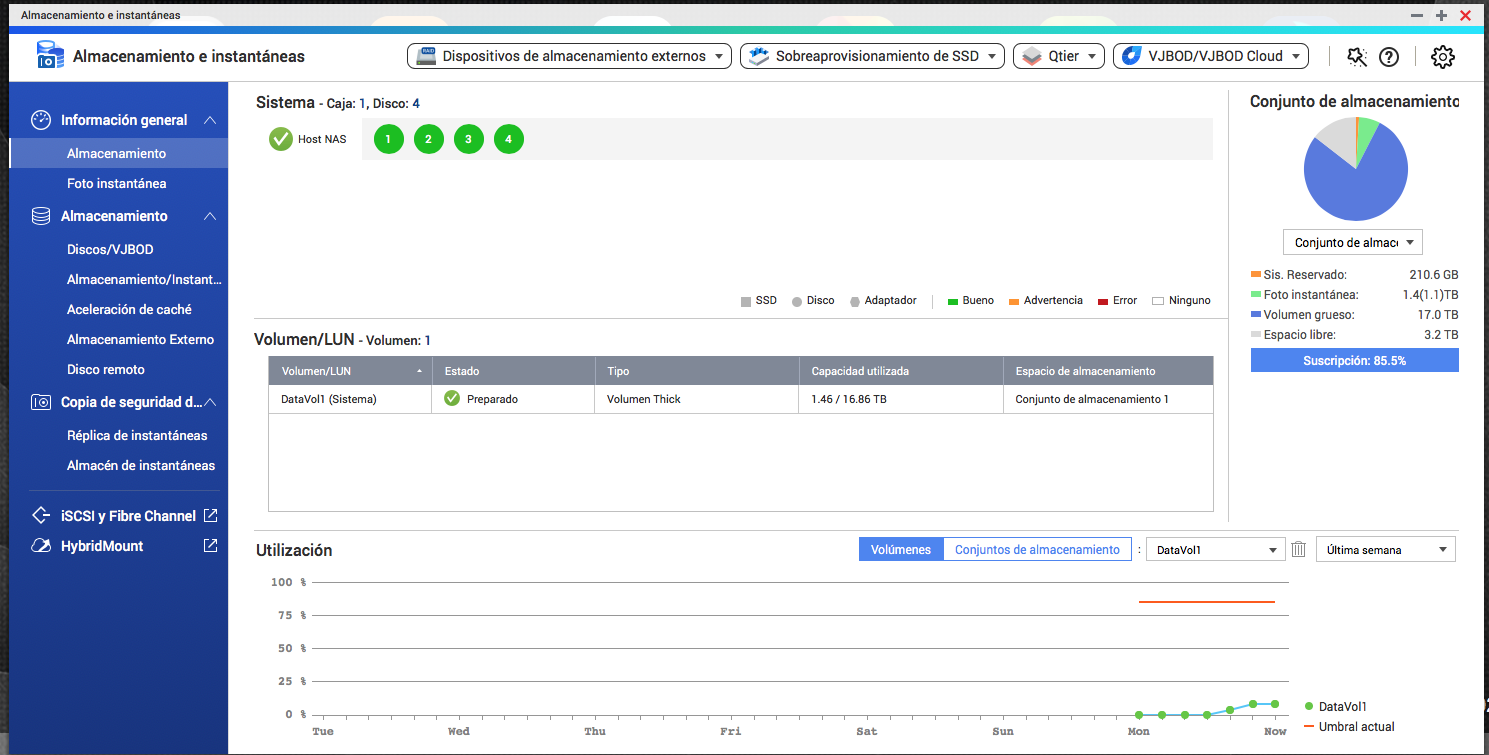Image resolution: width=1489 pixels, height=755 pixels.
Task: Select disk 4 green circle
Action: click(x=508, y=139)
